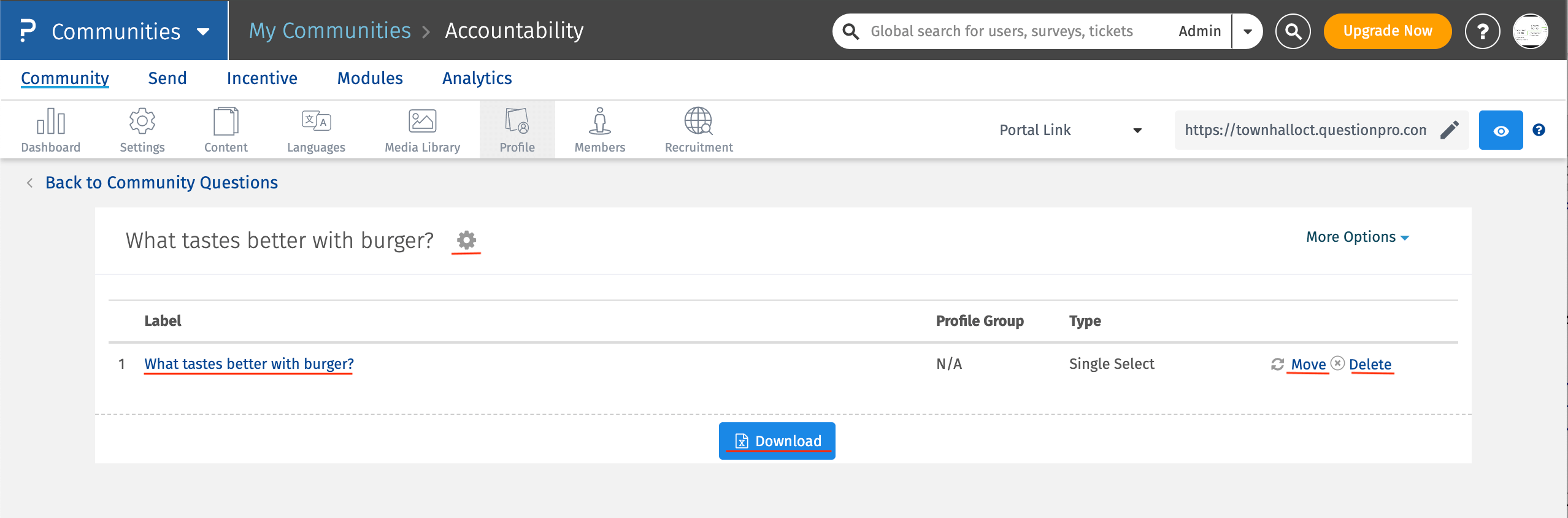1568x518 pixels.
Task: Click the Download button
Action: pyautogui.click(x=777, y=441)
